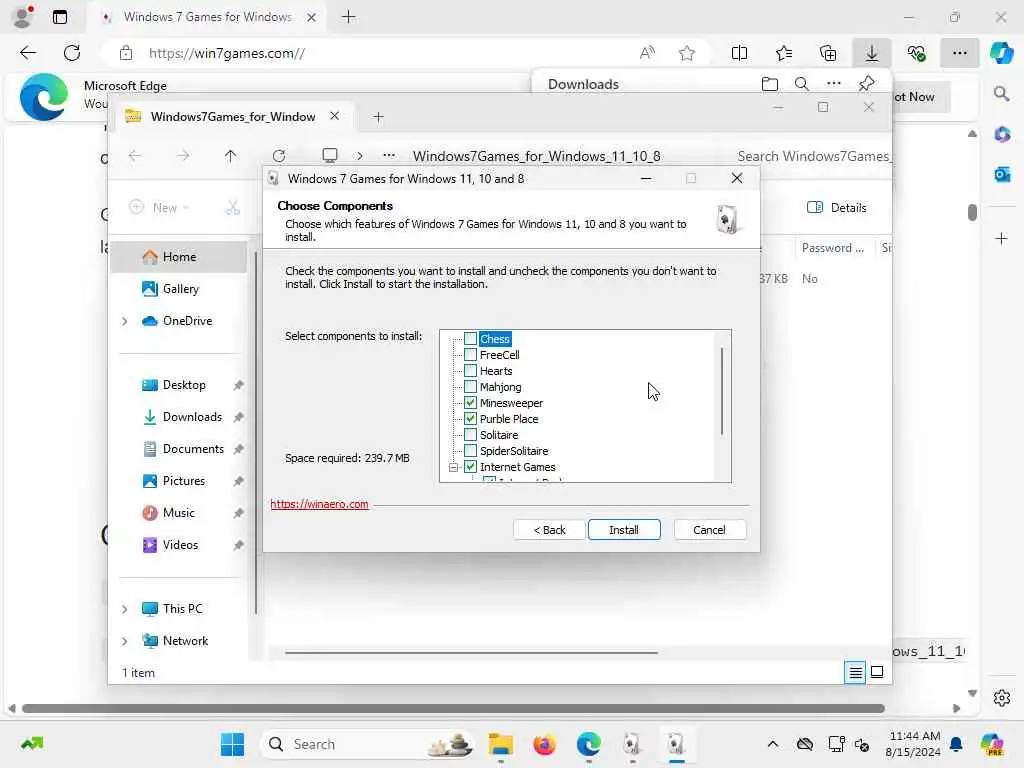
Task: Add a new Explorer tab
Action: (378, 117)
